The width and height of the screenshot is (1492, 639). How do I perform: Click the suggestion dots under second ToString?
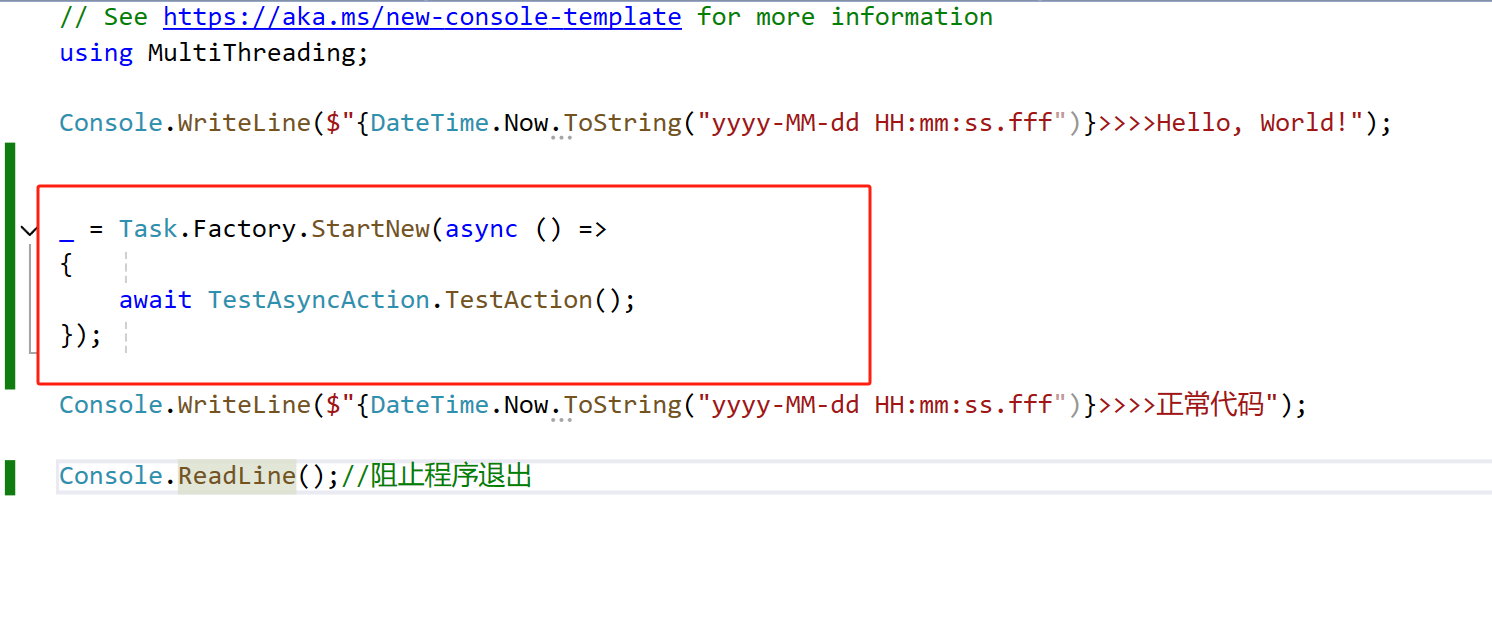tap(561, 420)
